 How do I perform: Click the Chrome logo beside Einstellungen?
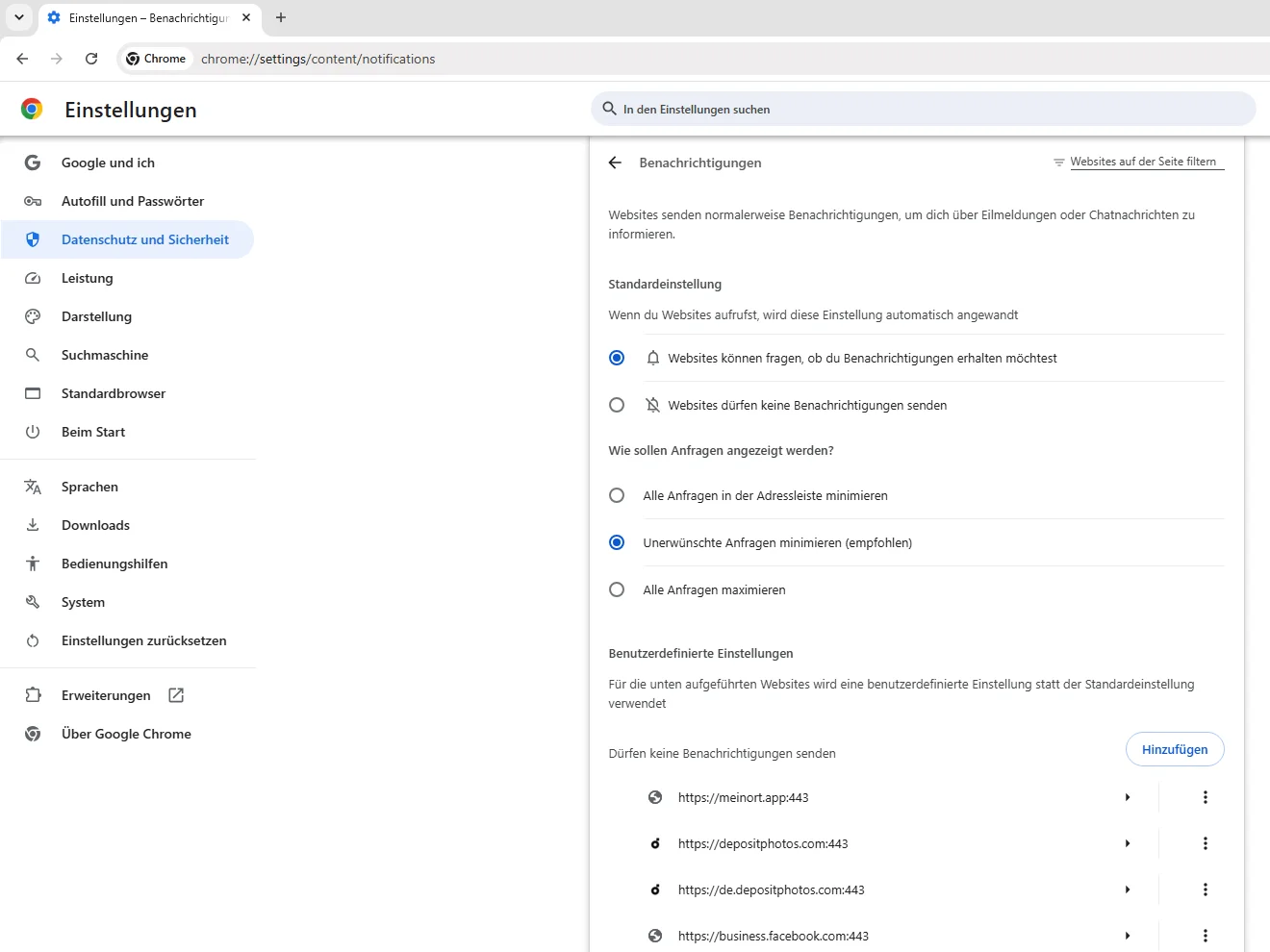(32, 109)
